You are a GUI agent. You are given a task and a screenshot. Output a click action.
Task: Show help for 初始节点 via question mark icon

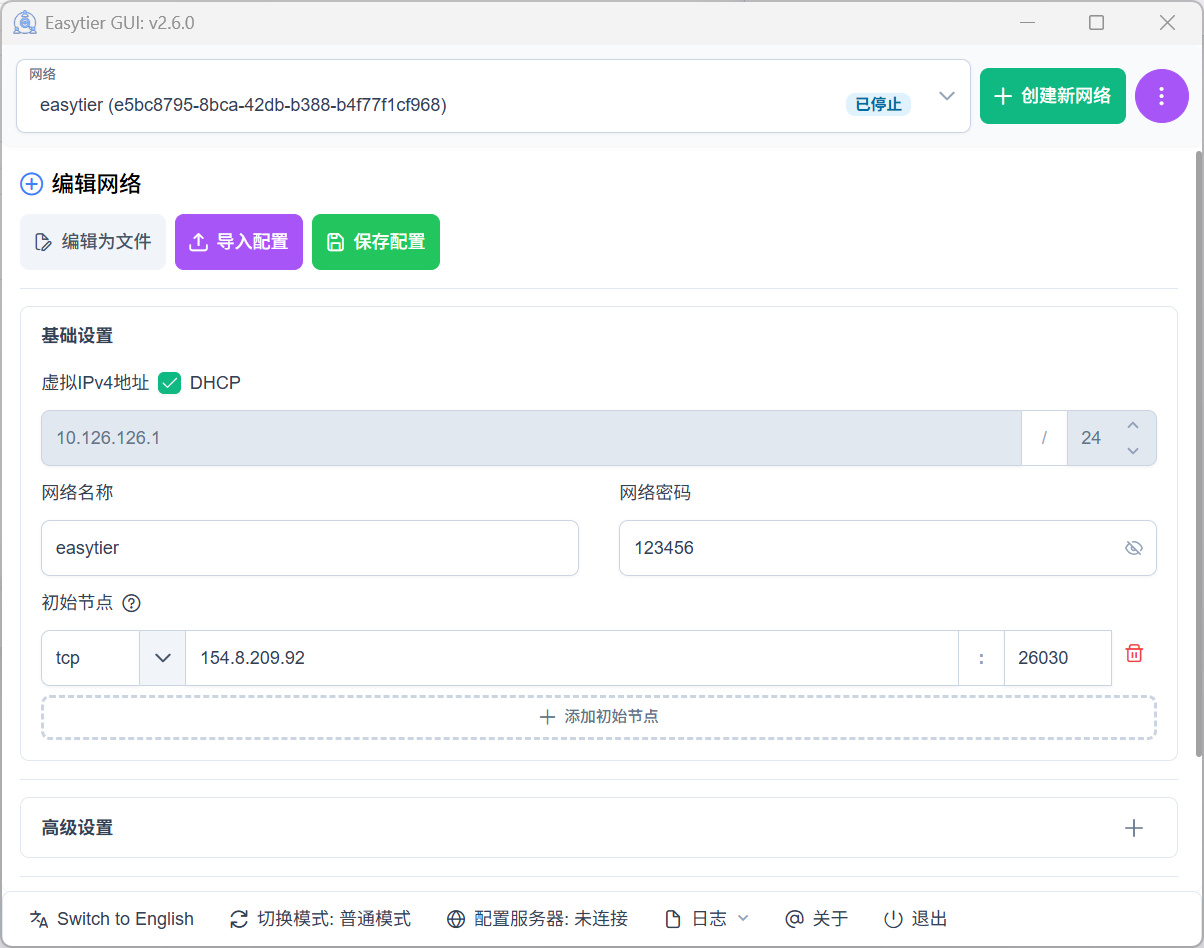[131, 603]
